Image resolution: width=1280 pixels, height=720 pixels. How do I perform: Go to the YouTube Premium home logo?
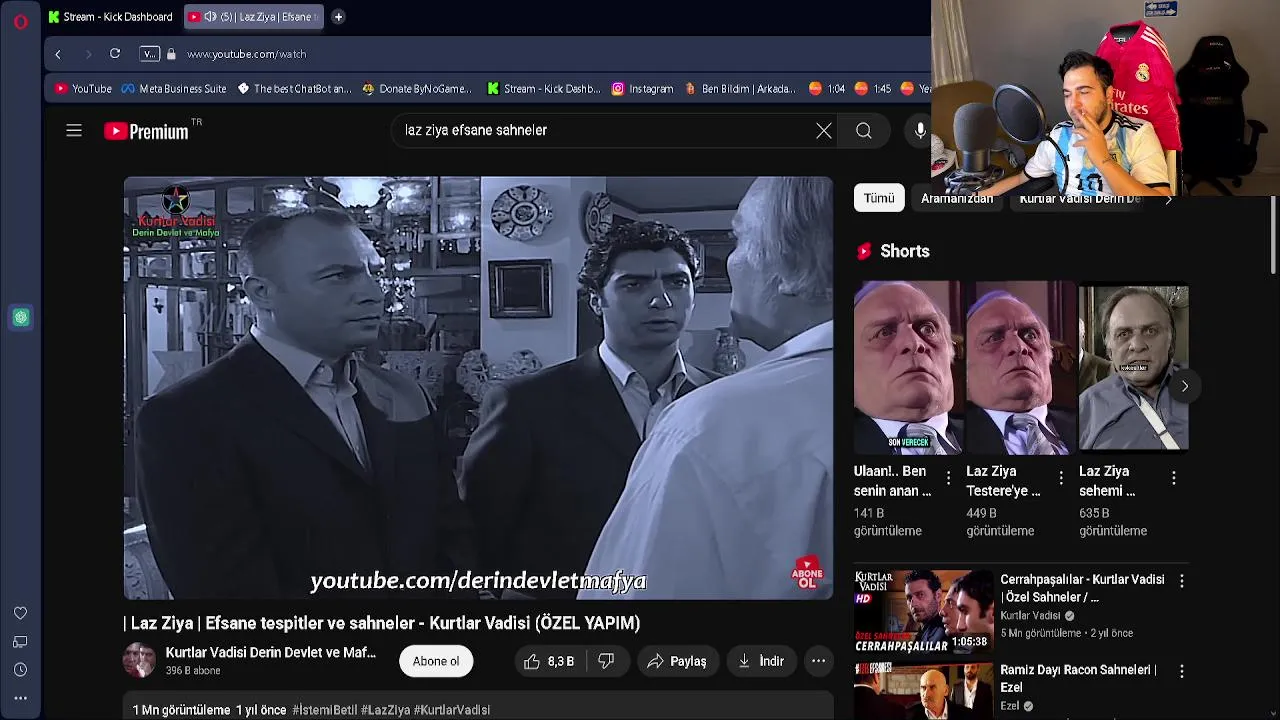146,131
